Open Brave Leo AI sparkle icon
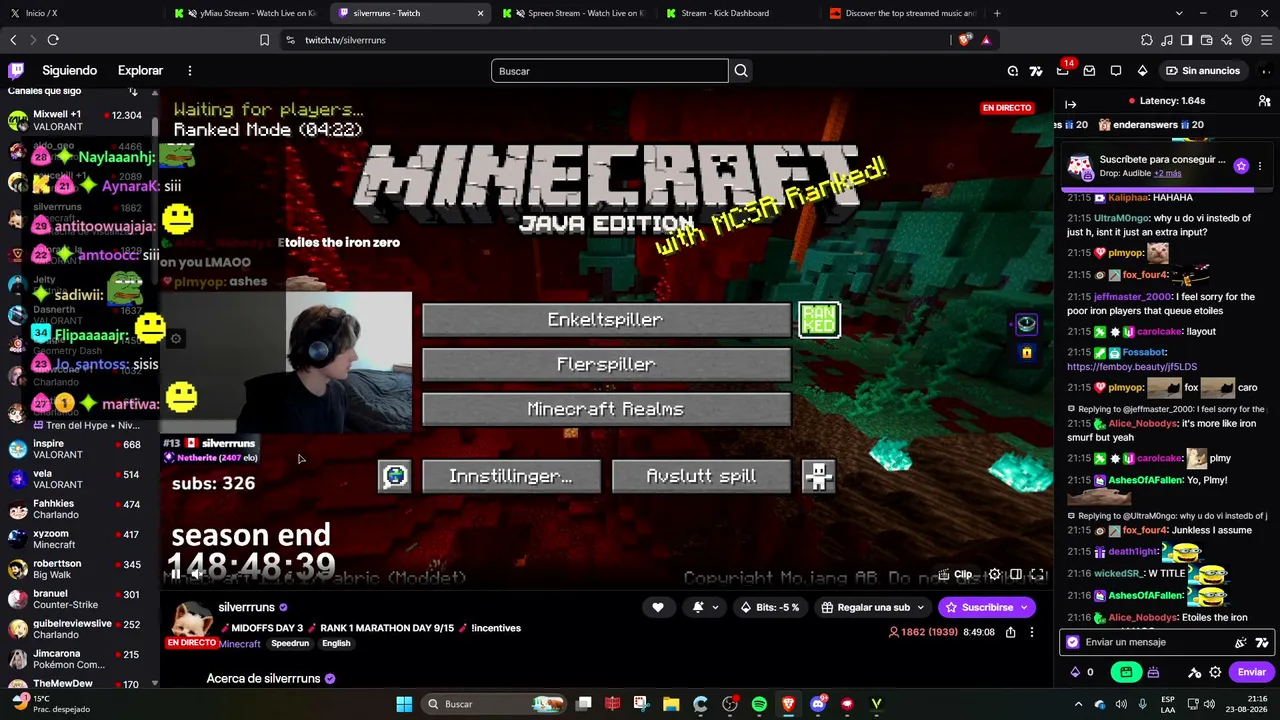The image size is (1280, 720). pyautogui.click(x=1226, y=40)
